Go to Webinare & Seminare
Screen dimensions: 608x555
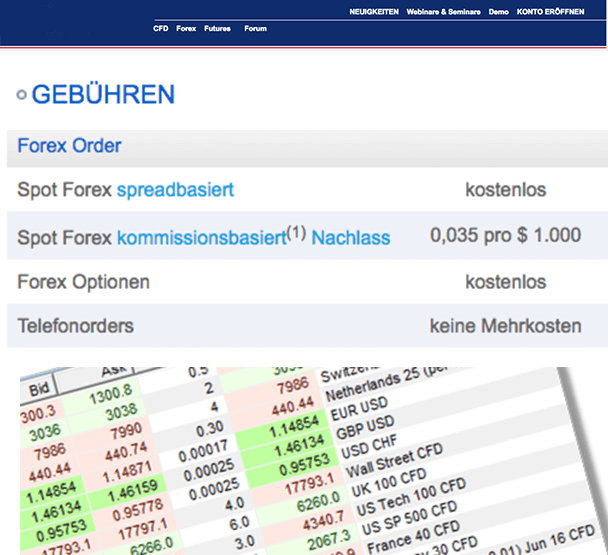pos(443,12)
